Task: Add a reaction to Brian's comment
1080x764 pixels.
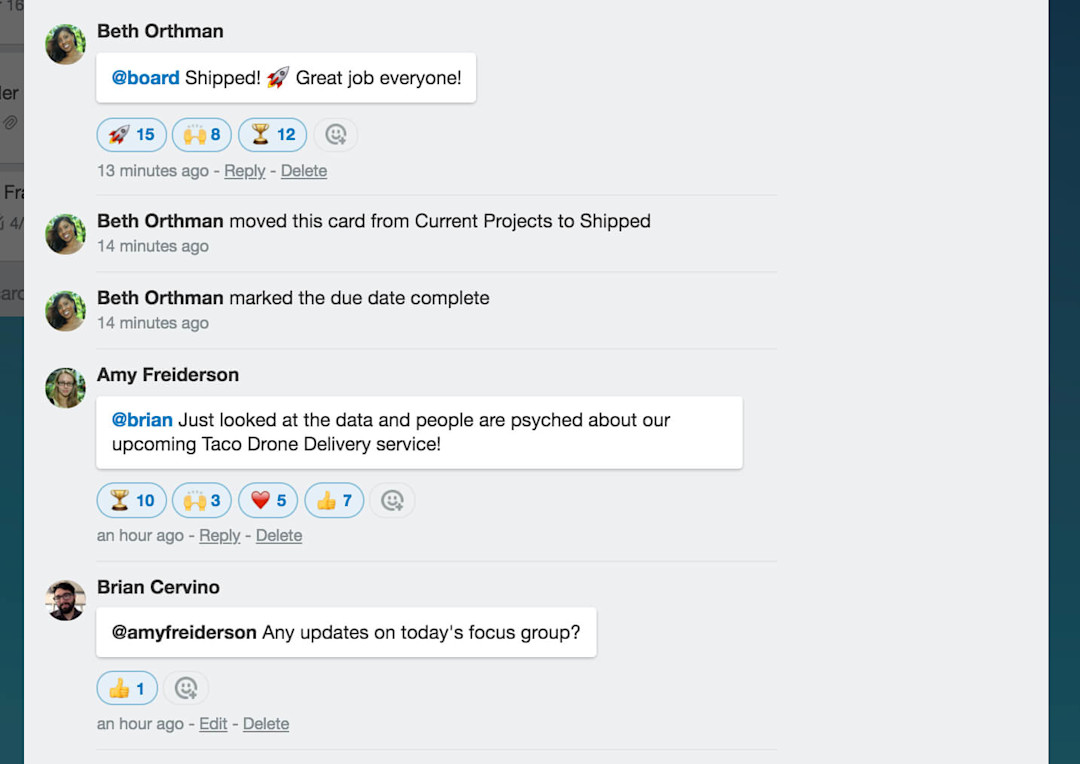Action: 186,687
